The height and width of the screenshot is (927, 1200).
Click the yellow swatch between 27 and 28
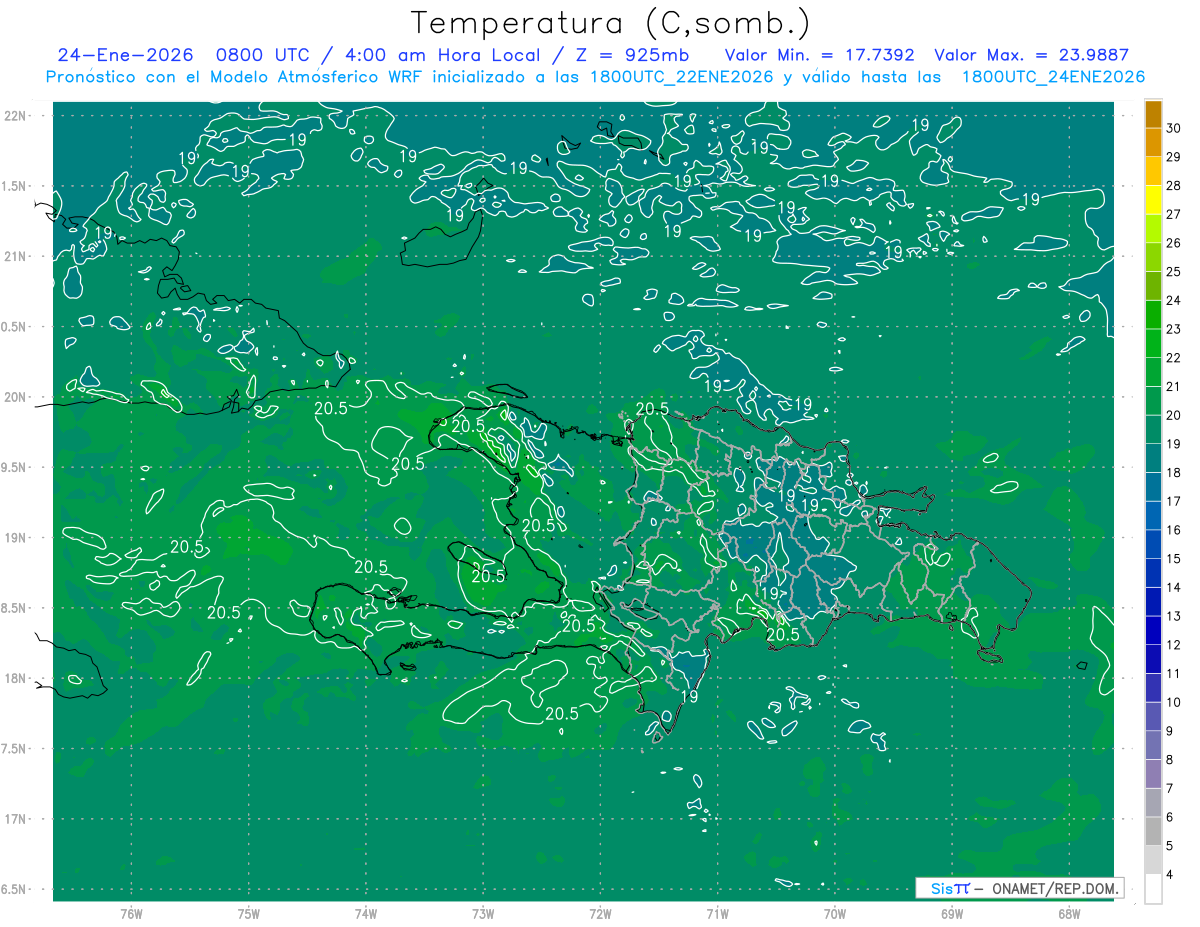[x=1153, y=200]
